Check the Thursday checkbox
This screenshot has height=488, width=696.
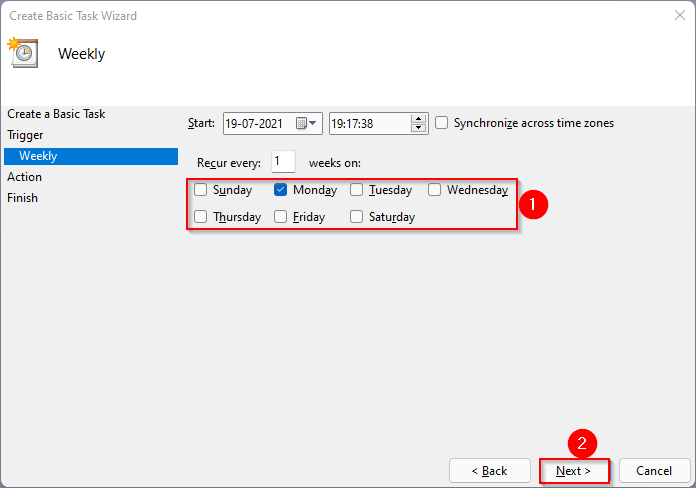(x=200, y=217)
